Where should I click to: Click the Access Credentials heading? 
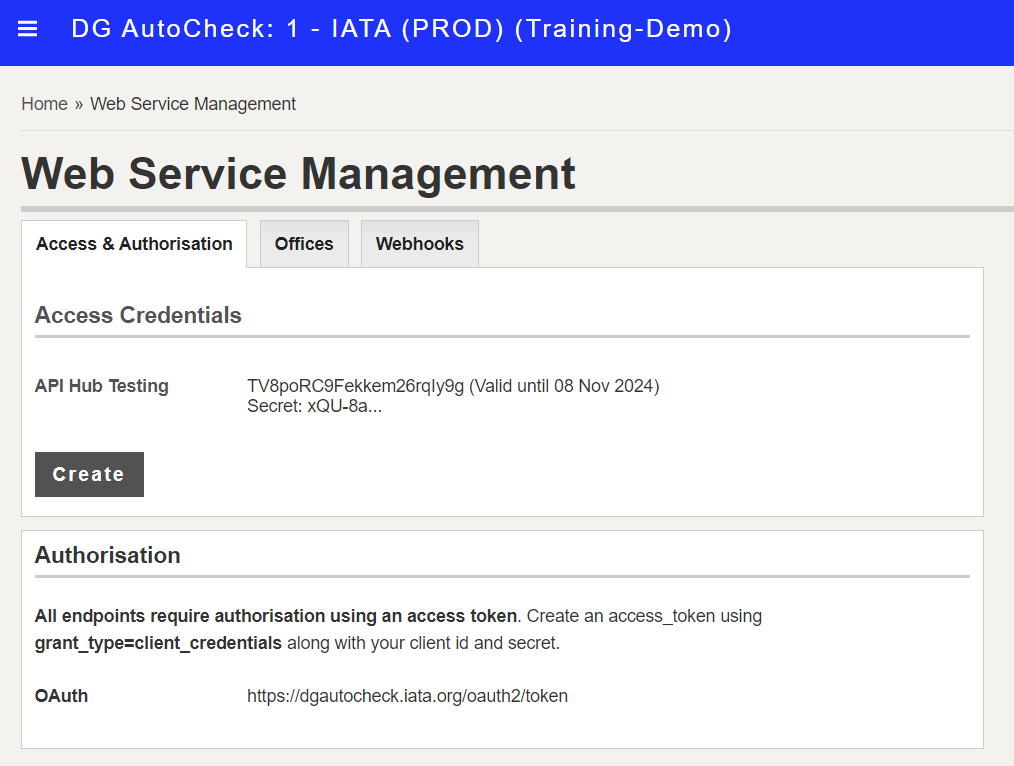click(138, 315)
